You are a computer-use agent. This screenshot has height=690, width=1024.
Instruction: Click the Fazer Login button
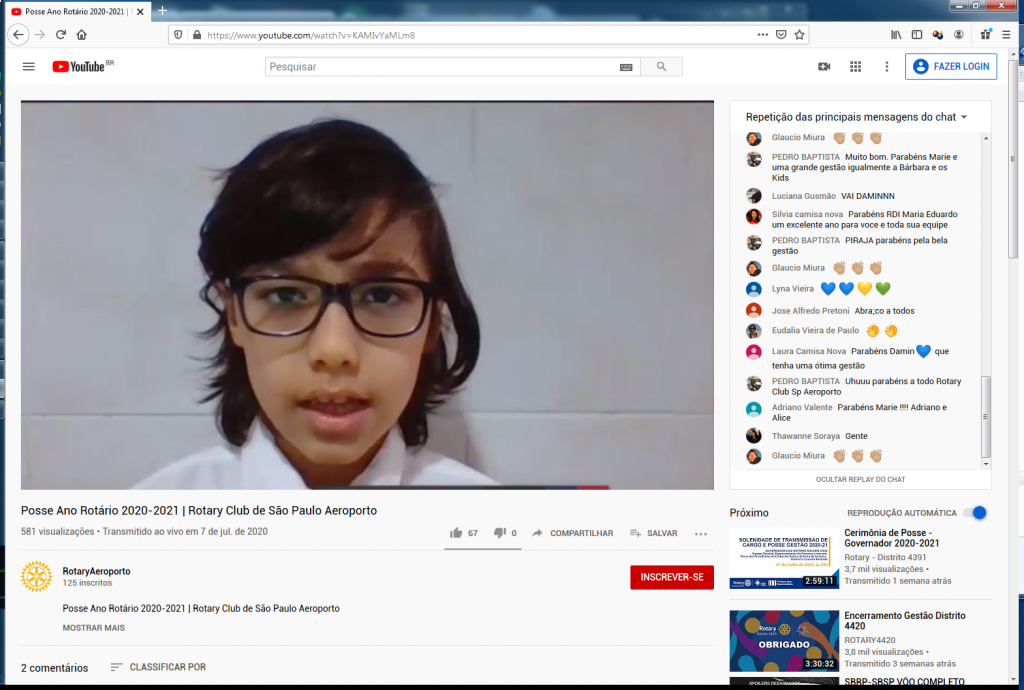click(950, 67)
